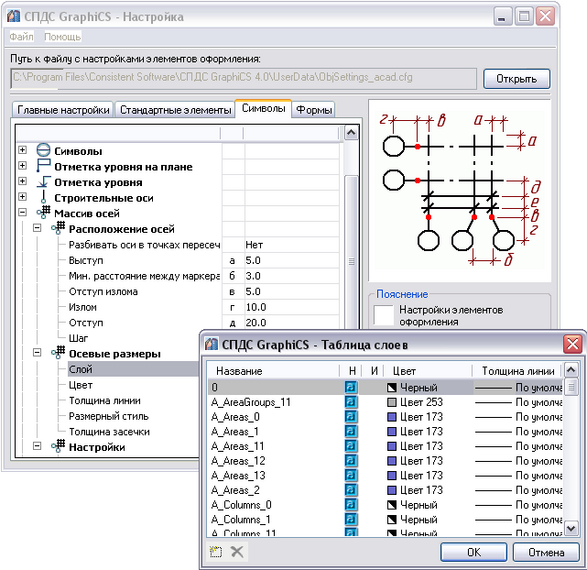Image resolution: width=587 pixels, height=570 pixels.
Task: Click Нет value for Разбивать оси row
Action: [254, 245]
